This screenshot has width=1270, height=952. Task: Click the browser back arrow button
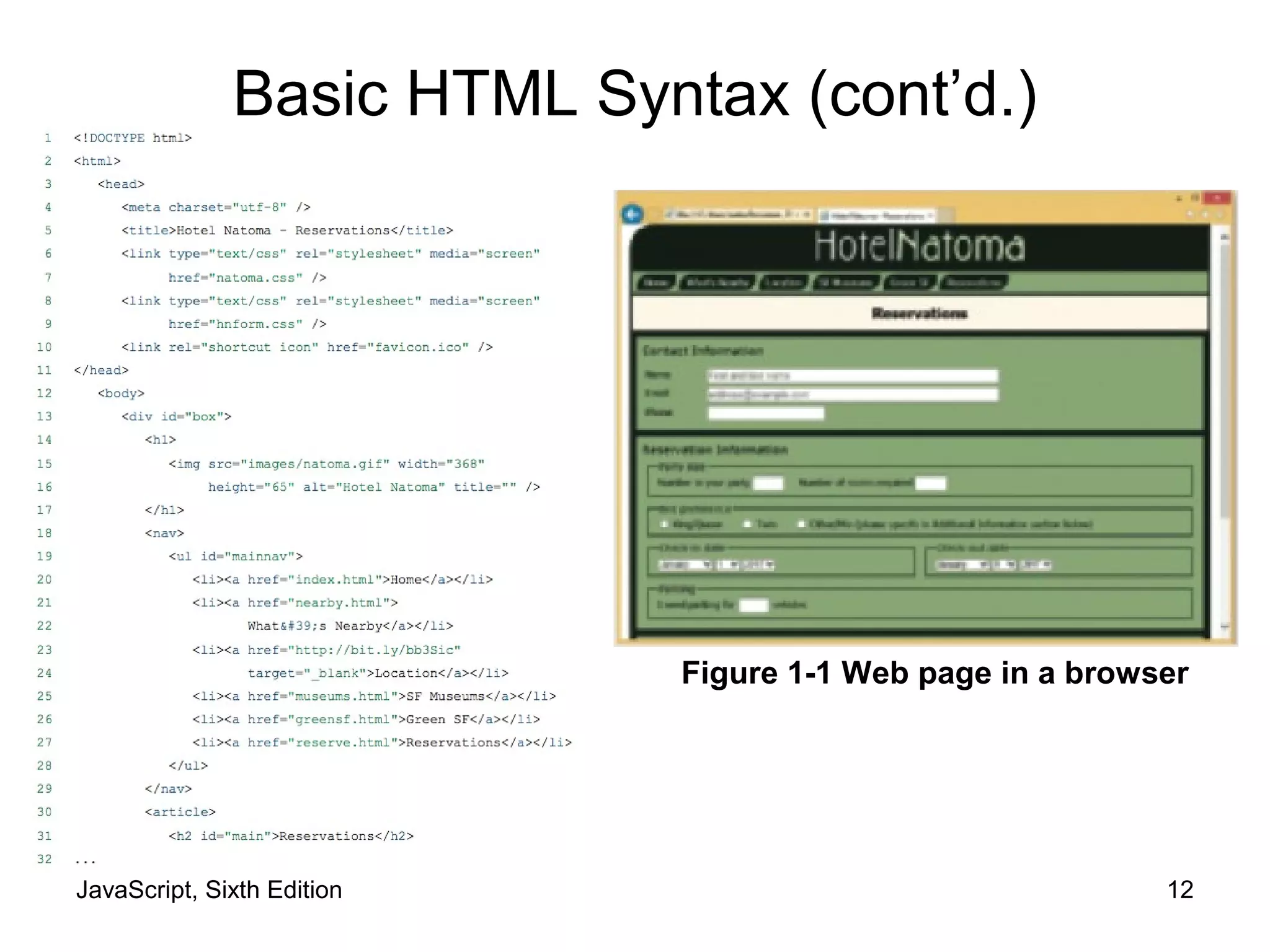tap(633, 214)
